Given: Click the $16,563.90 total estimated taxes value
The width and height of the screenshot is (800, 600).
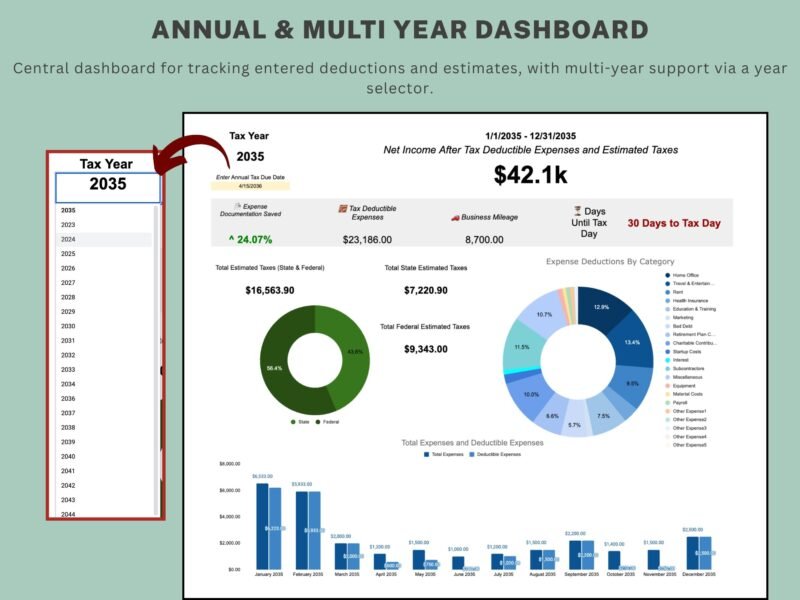Looking at the screenshot, I should tap(269, 290).
